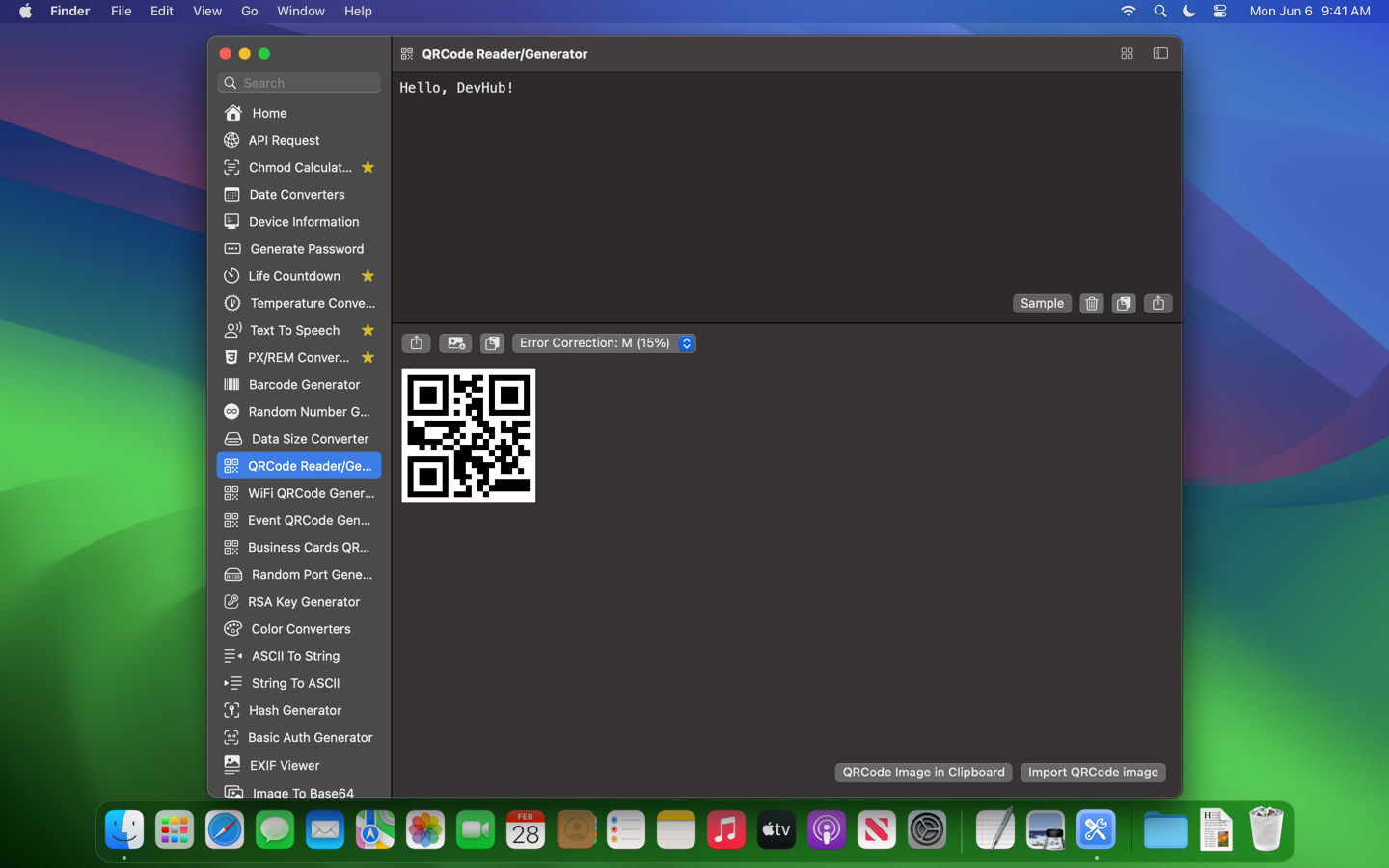Screen dimensions: 1389x868
Task: Open Event QRCode Generator tool
Action: tap(299, 520)
